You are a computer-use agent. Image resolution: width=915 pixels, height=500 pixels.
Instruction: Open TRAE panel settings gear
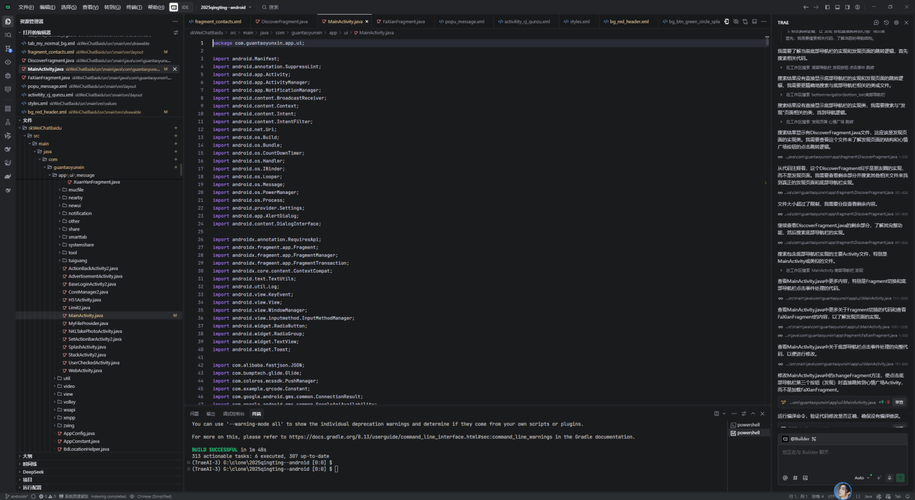coord(896,22)
